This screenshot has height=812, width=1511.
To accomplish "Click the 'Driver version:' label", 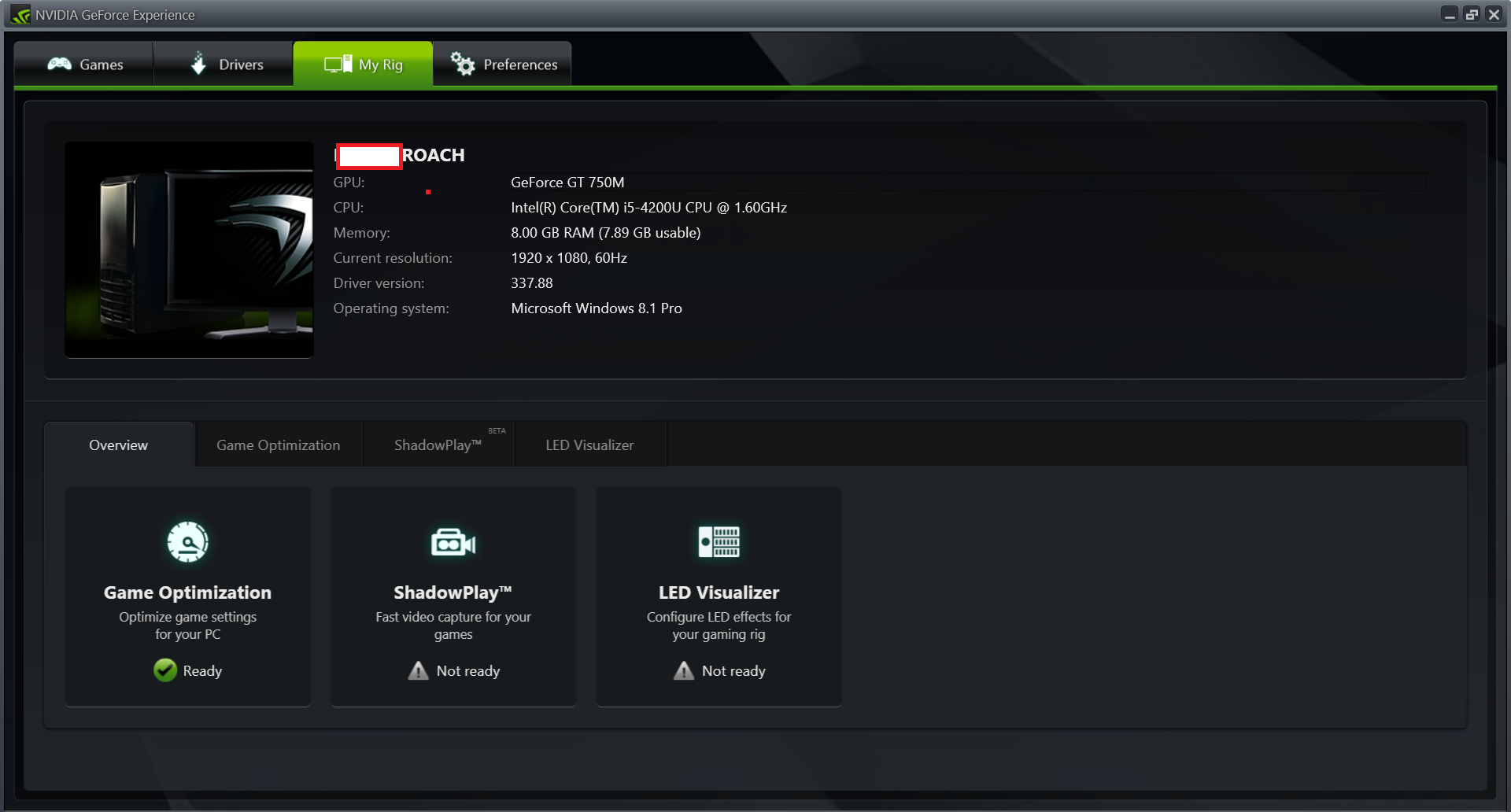I will tap(379, 283).
